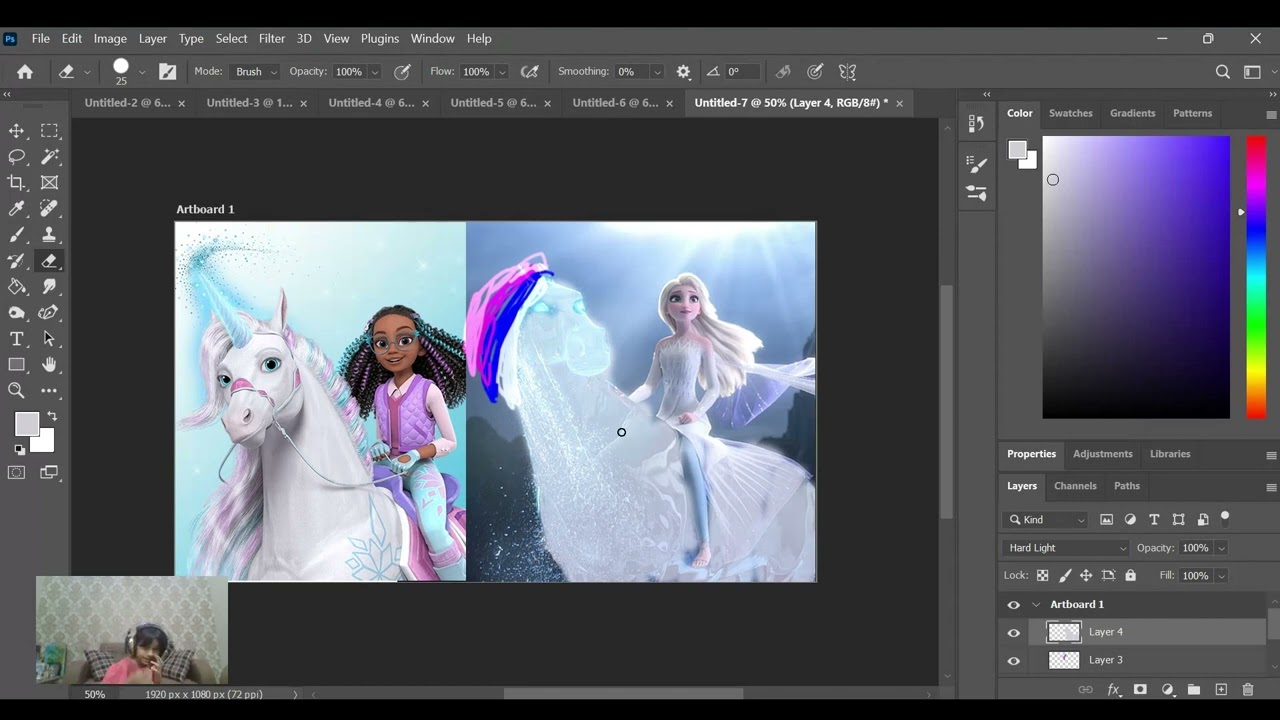Screen dimensions: 1280x720
Task: Swap foreground and background colors
Action: point(52,416)
